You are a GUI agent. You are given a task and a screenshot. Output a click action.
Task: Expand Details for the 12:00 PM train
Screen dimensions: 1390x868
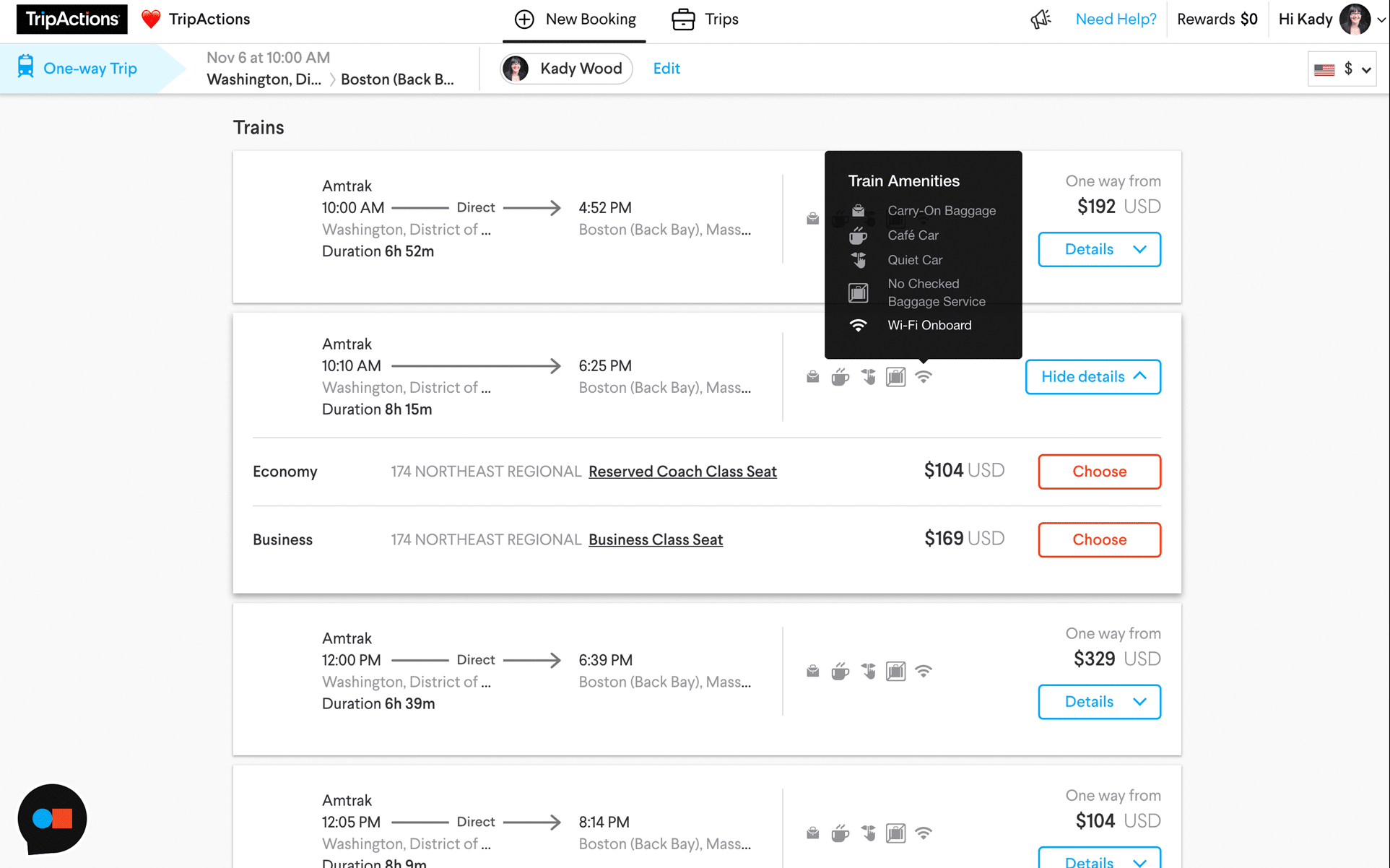(x=1099, y=702)
